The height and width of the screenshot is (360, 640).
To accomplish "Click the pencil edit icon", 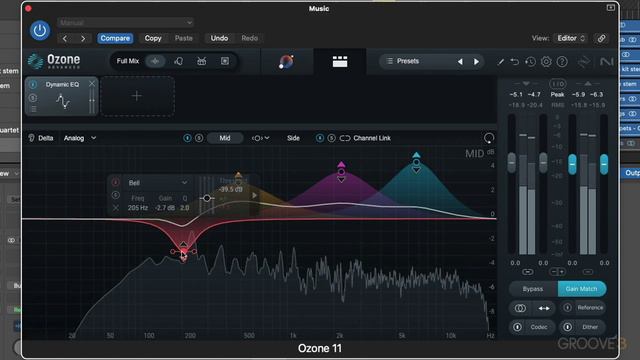I will [x=500, y=62].
